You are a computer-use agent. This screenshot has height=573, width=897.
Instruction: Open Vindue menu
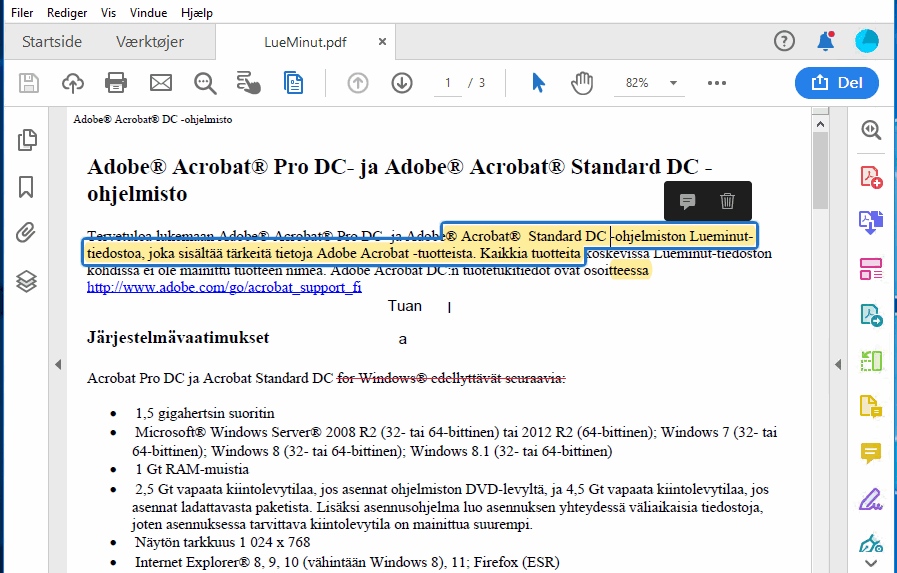pyautogui.click(x=149, y=13)
